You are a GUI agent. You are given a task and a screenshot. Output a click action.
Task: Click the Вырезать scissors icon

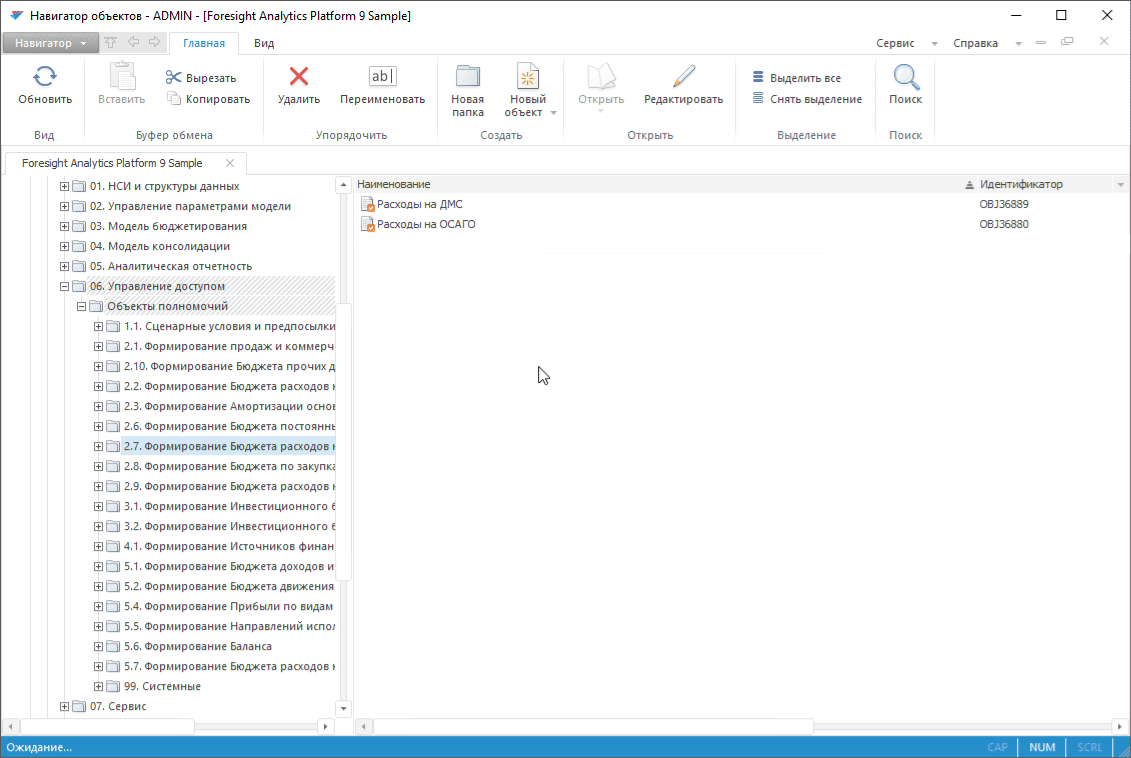(x=173, y=78)
